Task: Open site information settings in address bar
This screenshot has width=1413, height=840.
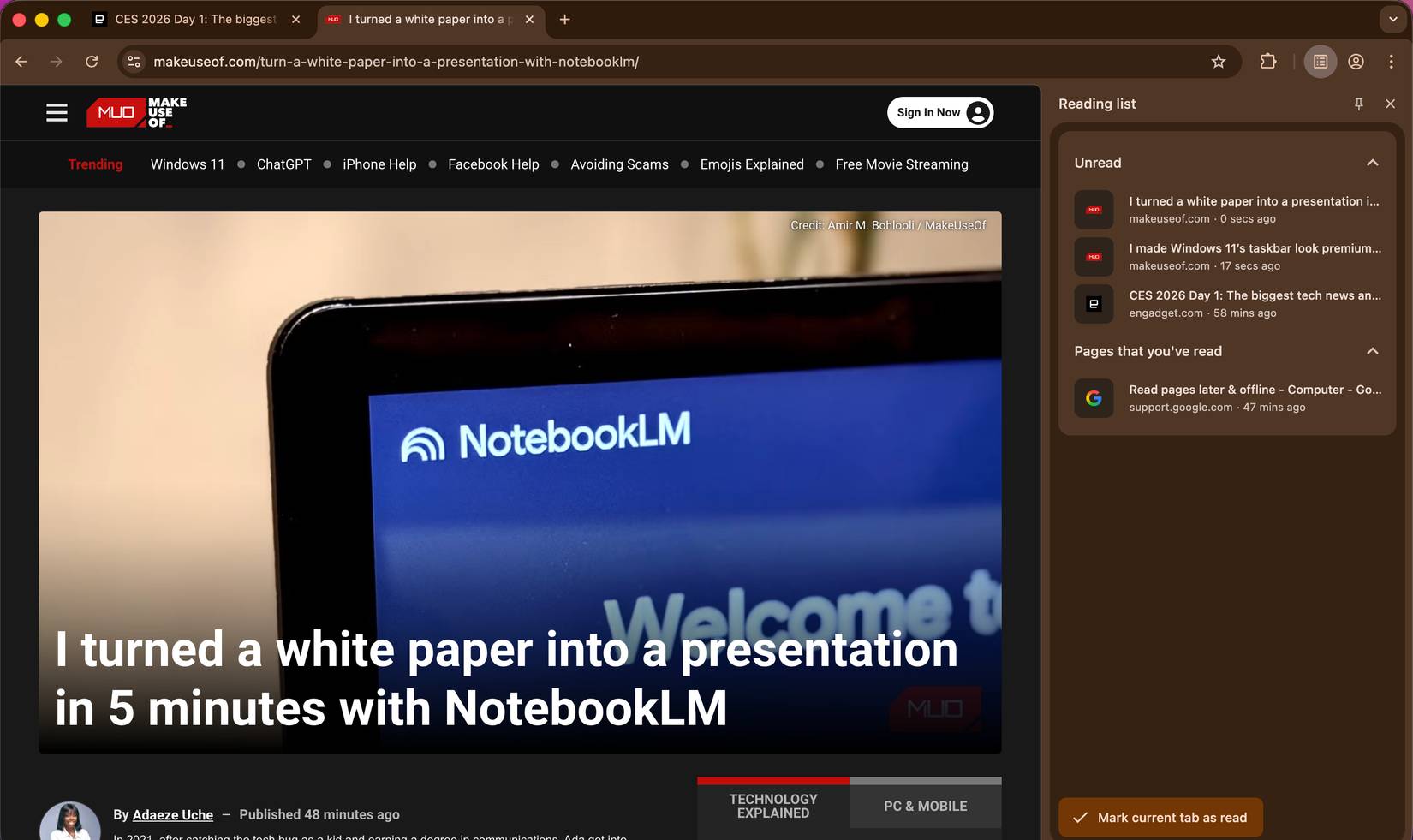Action: click(134, 61)
